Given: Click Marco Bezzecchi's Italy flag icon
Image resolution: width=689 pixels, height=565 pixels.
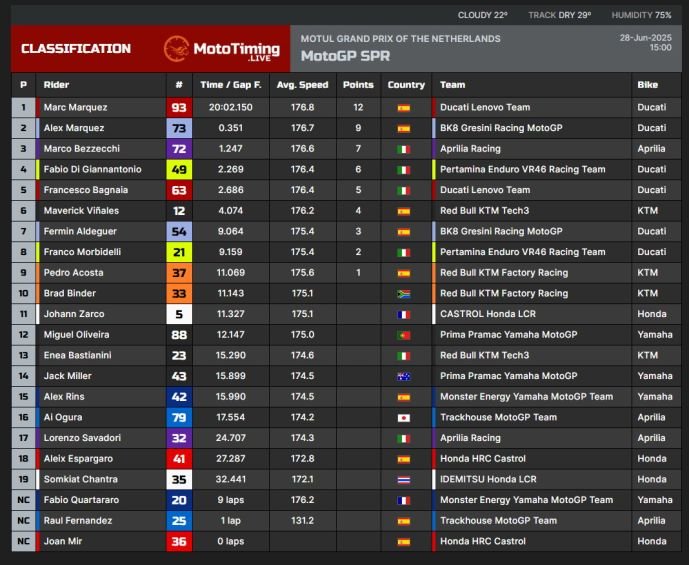Looking at the screenshot, I should coord(404,149).
